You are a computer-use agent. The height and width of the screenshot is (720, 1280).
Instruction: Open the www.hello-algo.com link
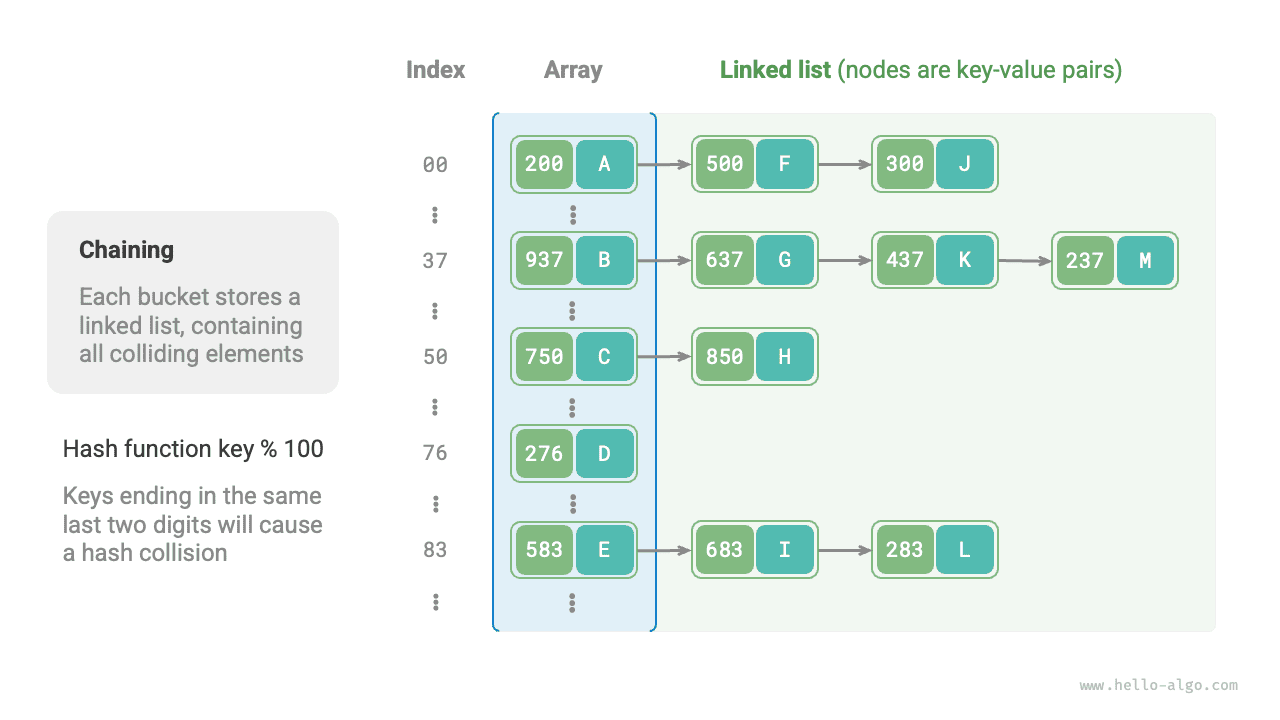point(1158,686)
